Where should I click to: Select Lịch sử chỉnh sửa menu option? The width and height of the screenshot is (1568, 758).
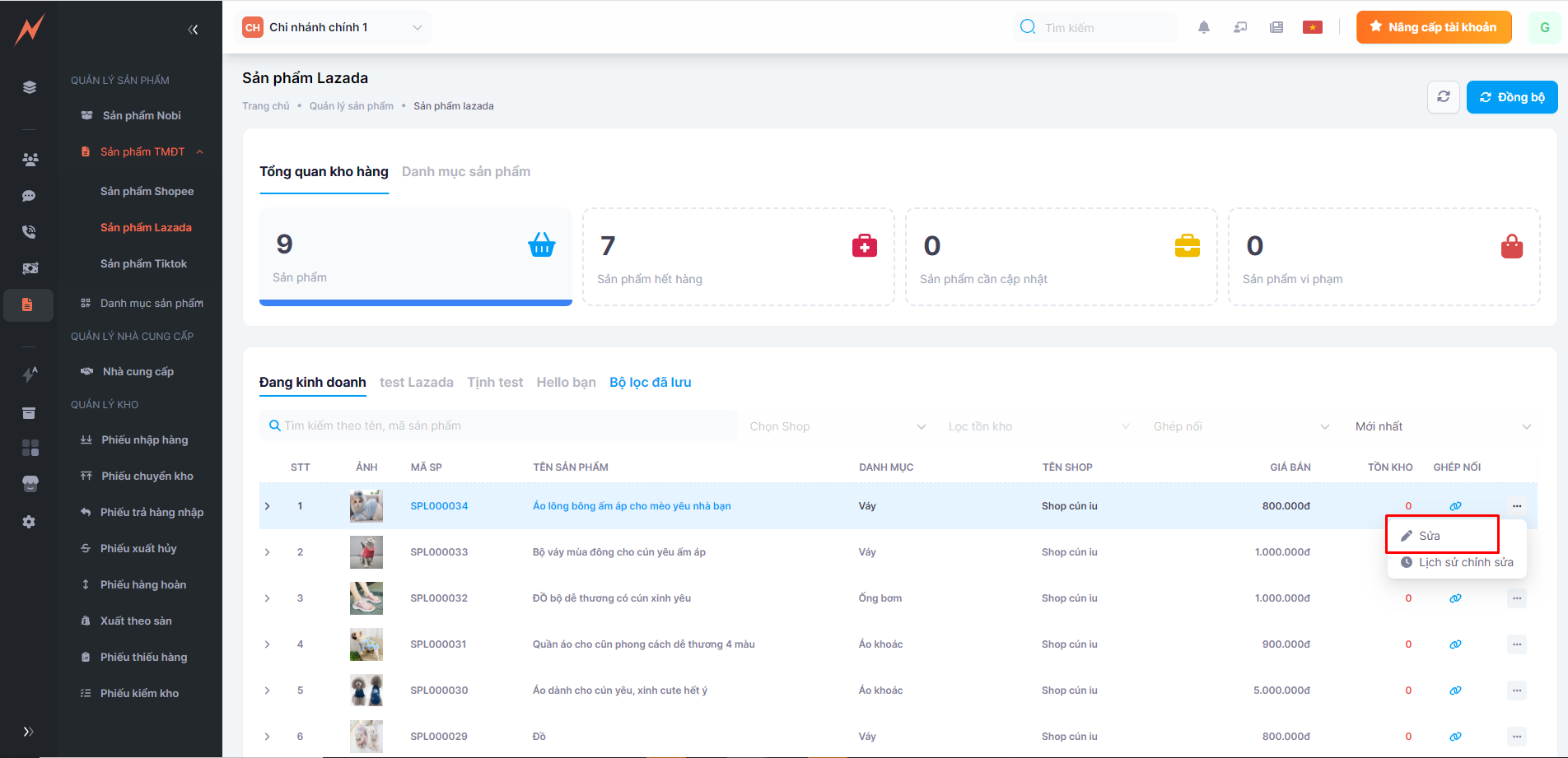(1465, 562)
